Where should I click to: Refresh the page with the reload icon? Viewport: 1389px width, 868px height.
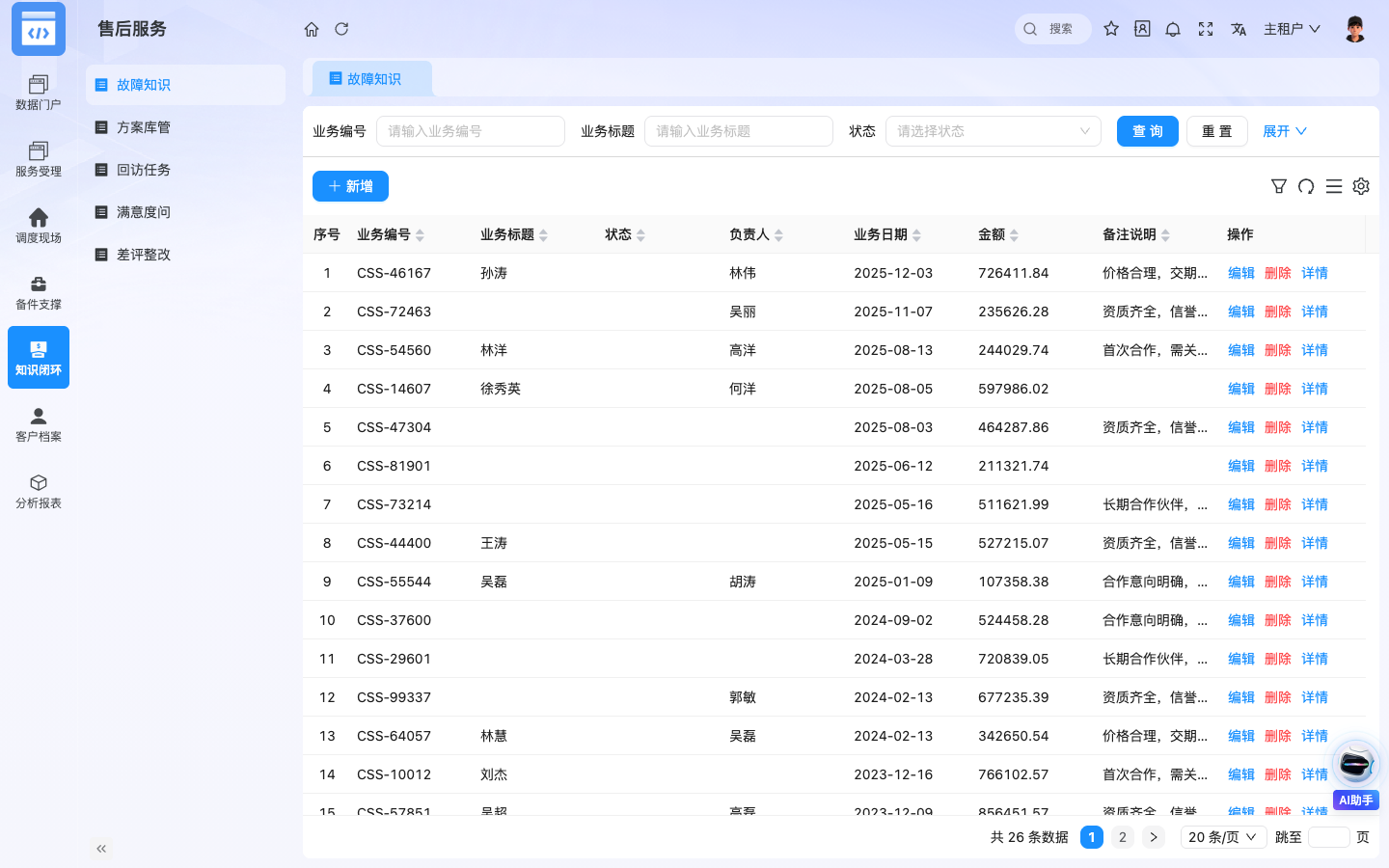(x=341, y=29)
